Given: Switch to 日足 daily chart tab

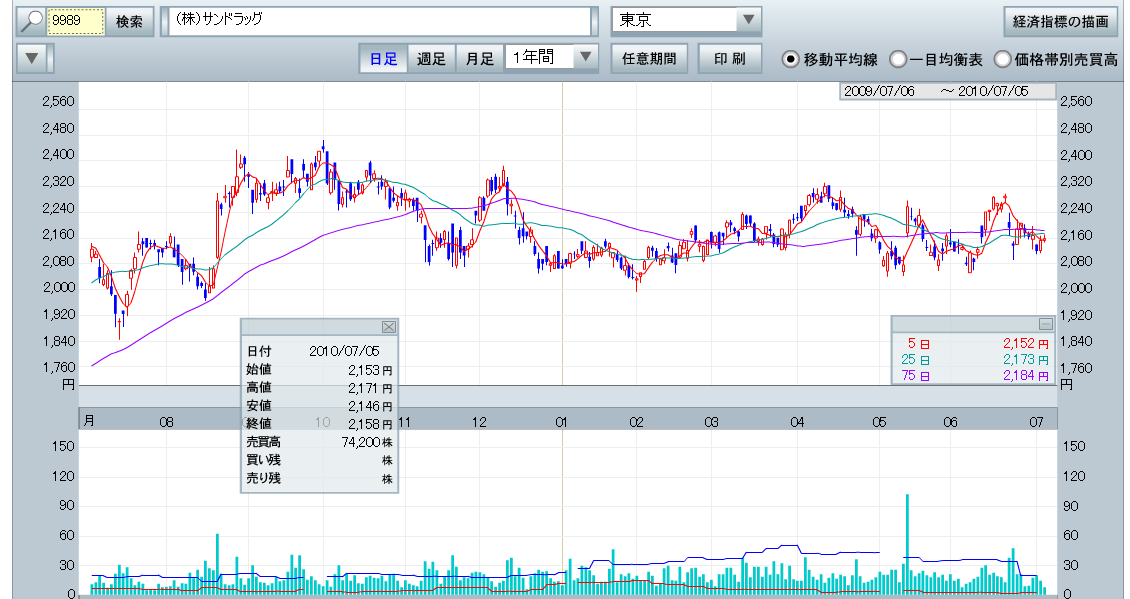Looking at the screenshot, I should 384,58.
